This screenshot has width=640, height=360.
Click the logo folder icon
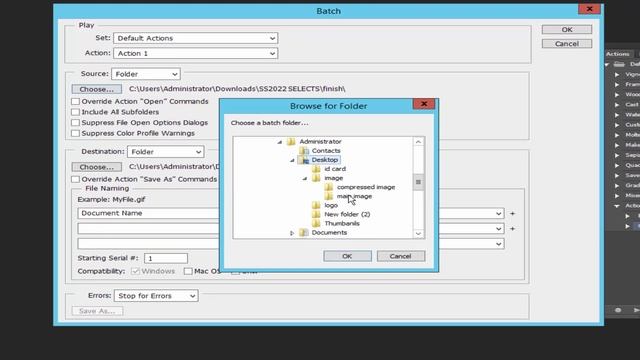(x=316, y=205)
